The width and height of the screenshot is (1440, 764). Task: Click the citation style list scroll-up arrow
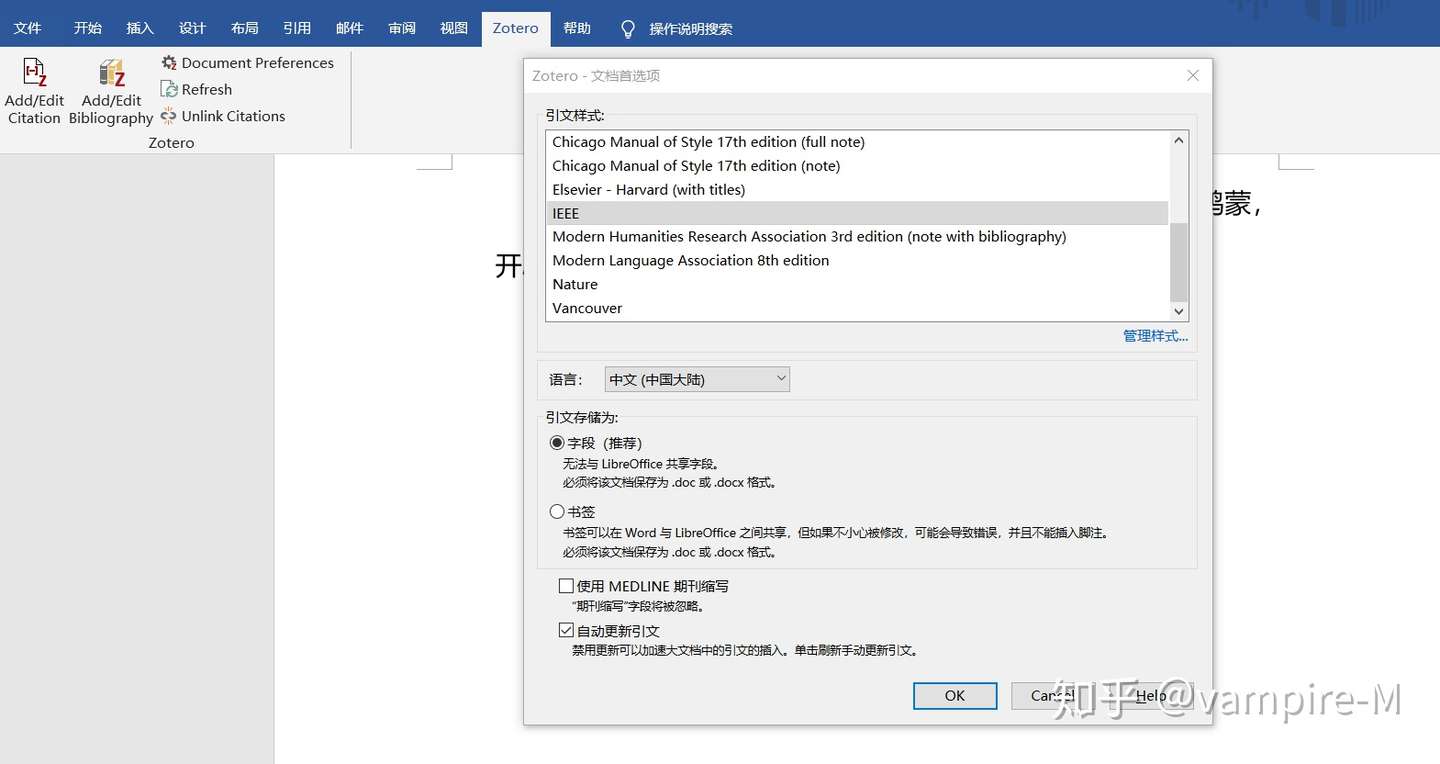(1179, 140)
